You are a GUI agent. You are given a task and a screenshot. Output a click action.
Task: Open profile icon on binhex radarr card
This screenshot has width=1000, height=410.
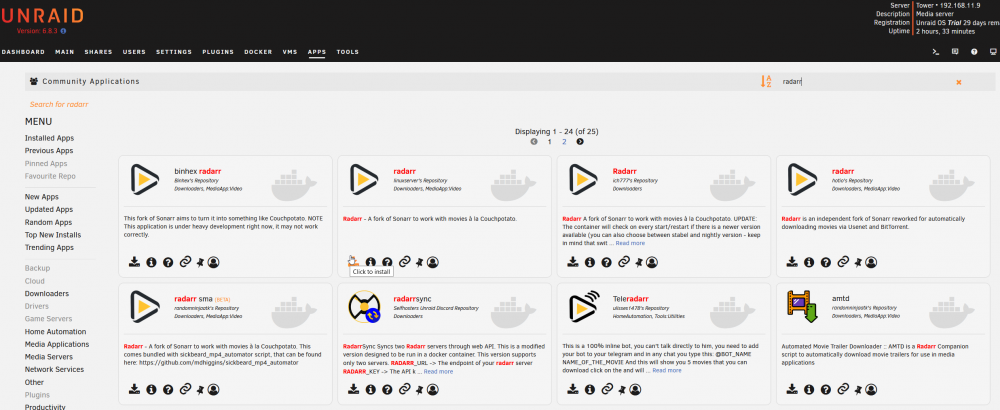(214, 262)
